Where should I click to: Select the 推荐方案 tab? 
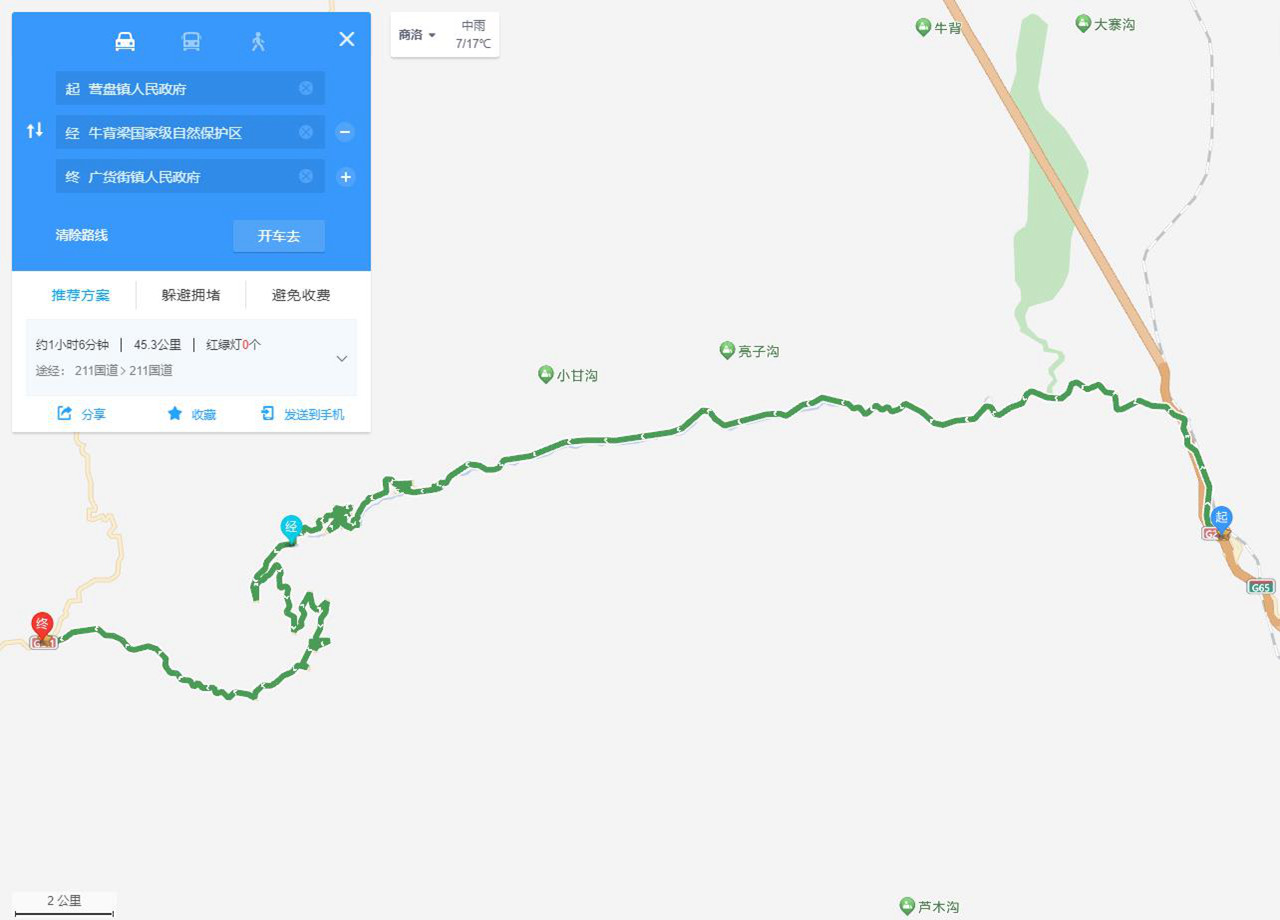coord(81,295)
